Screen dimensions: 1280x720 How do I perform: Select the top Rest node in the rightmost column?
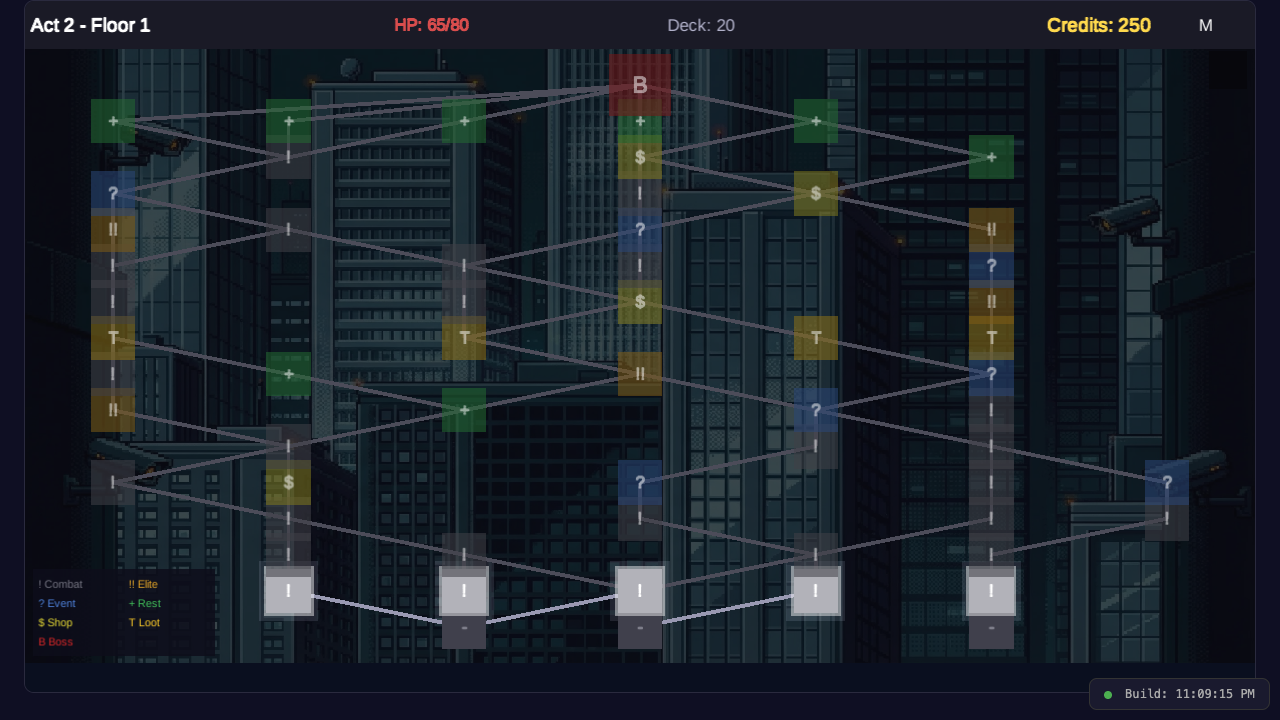pos(991,157)
